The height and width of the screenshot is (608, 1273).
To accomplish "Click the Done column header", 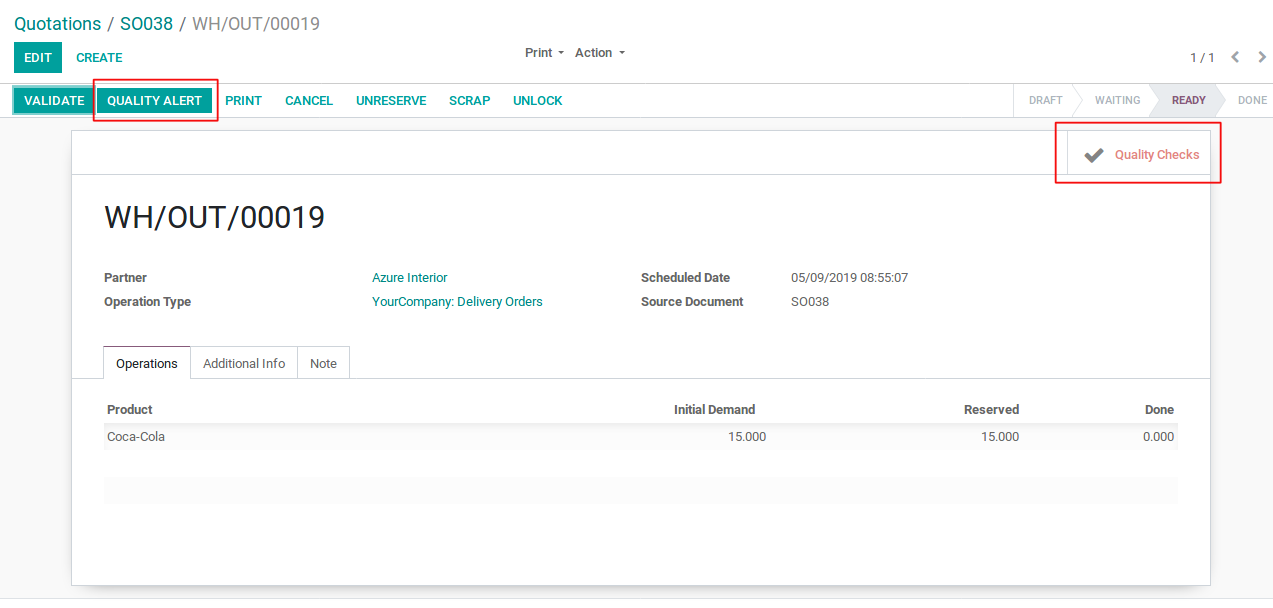I will (x=1159, y=410).
